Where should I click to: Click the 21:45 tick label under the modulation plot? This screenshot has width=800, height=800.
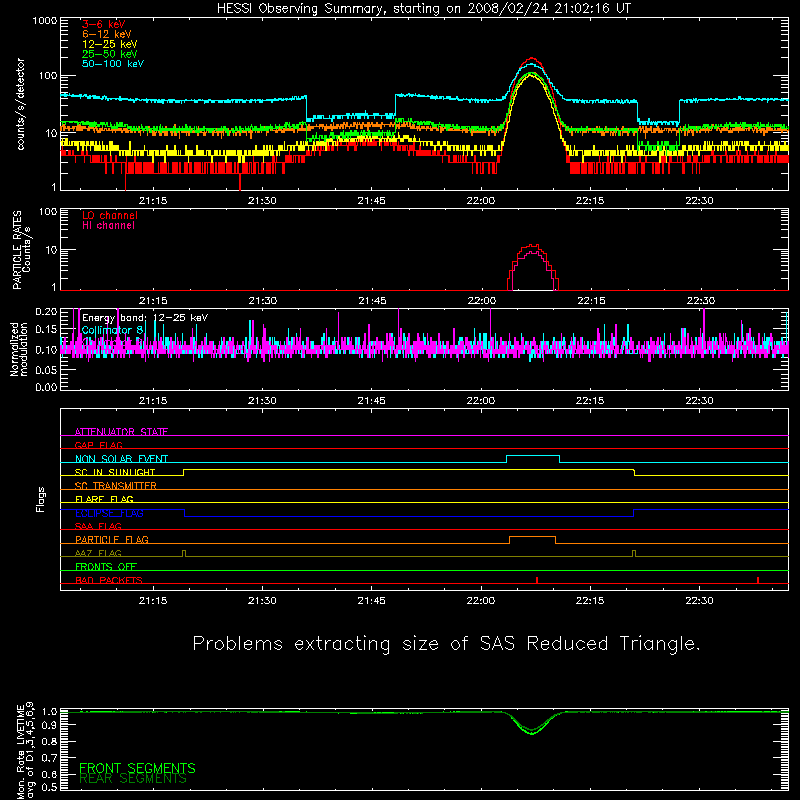coord(371,401)
